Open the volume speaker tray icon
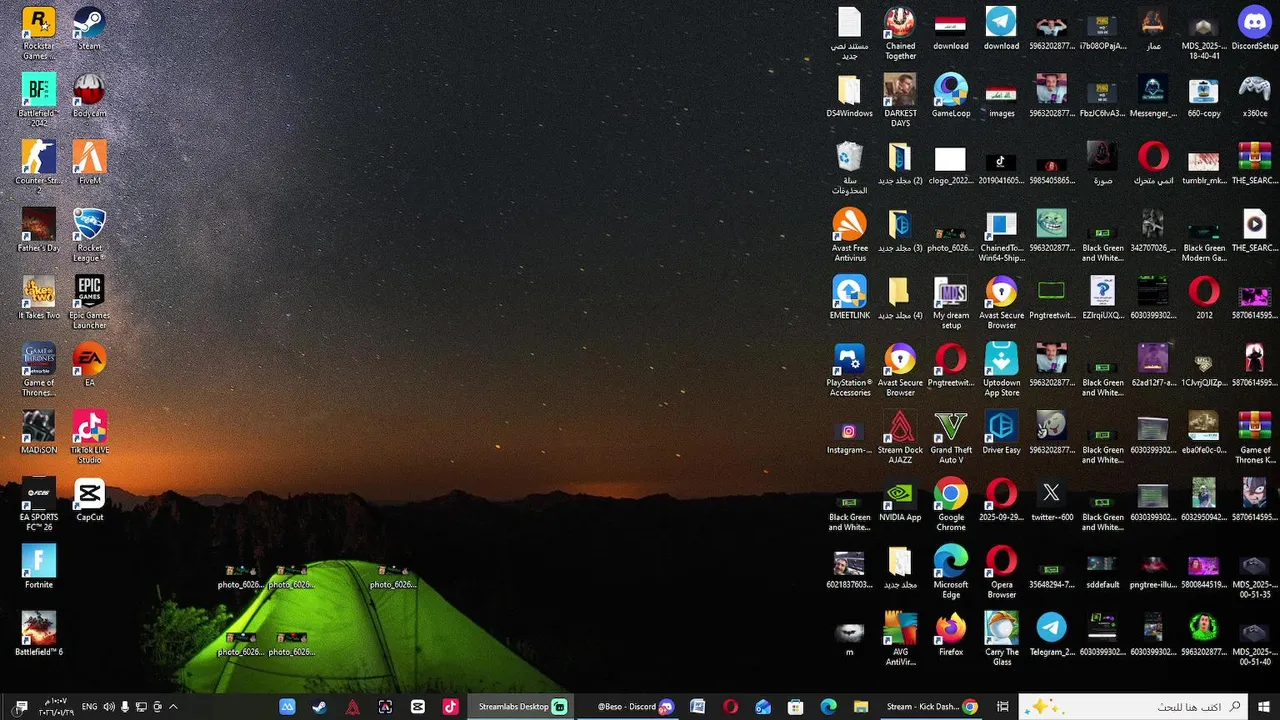This screenshot has width=1280, height=720. point(109,707)
